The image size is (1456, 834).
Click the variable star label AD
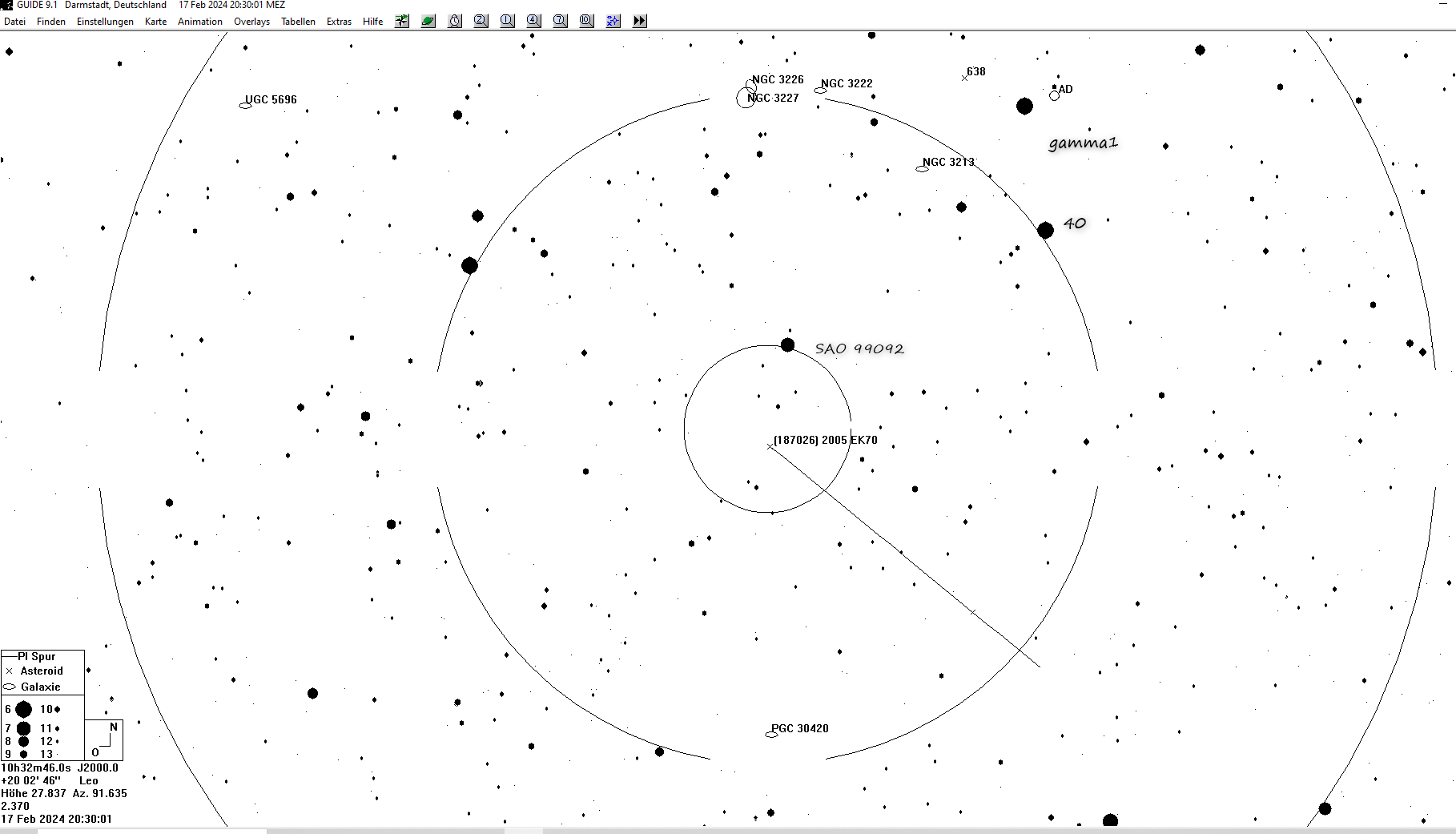[x=1066, y=89]
